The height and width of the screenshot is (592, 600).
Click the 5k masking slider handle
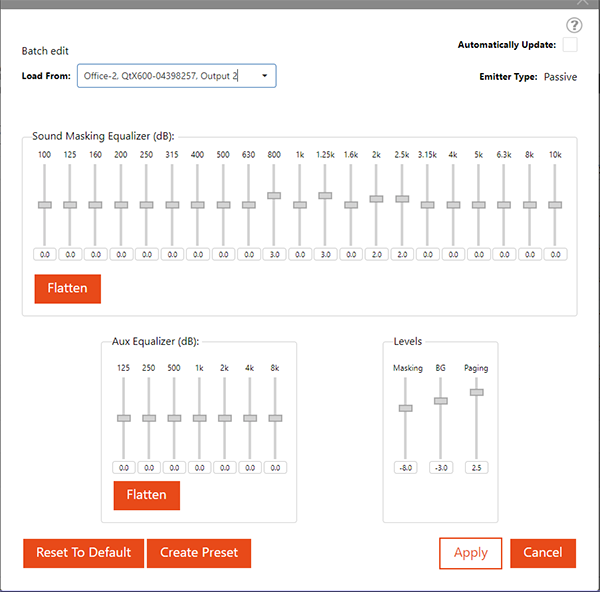click(x=479, y=205)
